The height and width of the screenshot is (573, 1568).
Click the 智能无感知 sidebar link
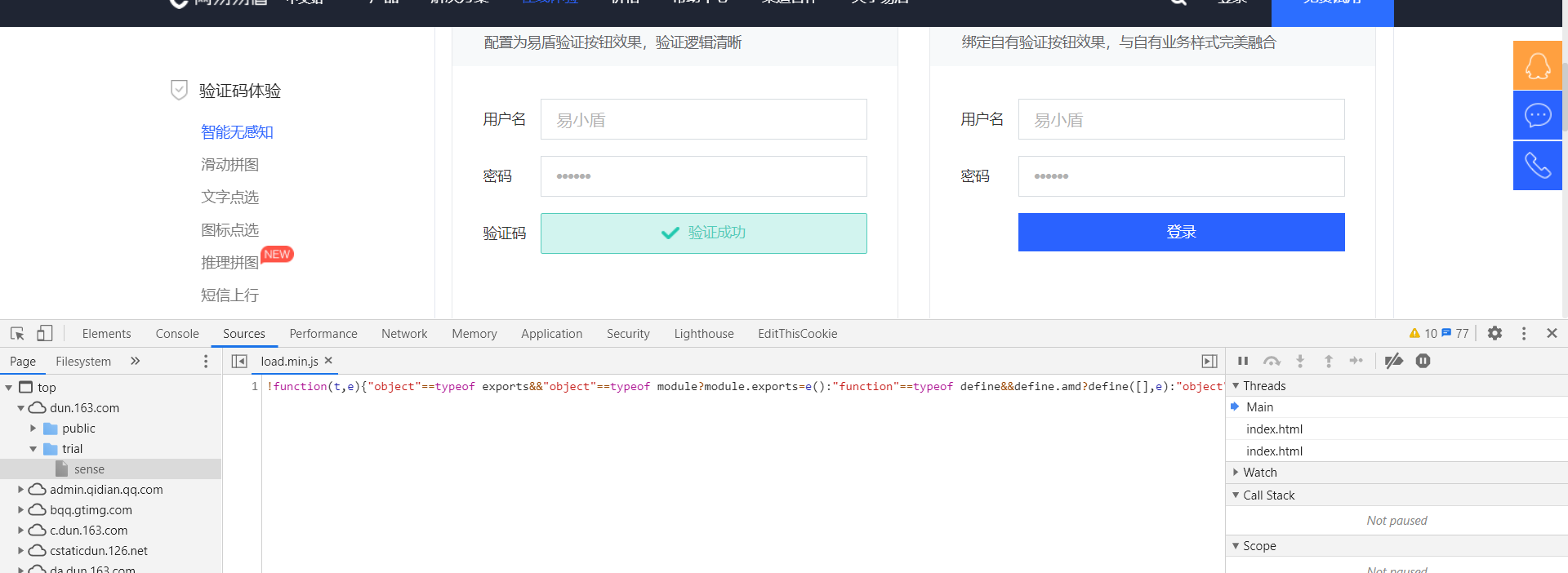[237, 132]
